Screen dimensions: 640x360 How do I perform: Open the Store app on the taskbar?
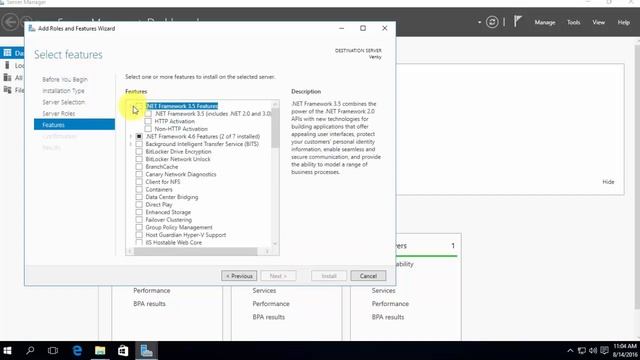123,351
